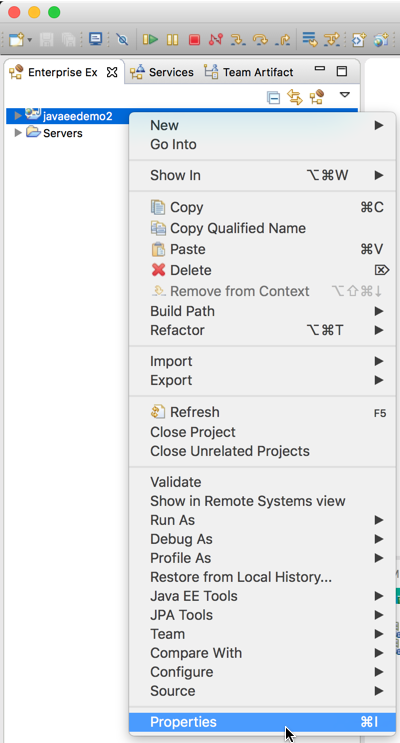
Task: Click the Step Over toolbar icon
Action: click(260, 39)
